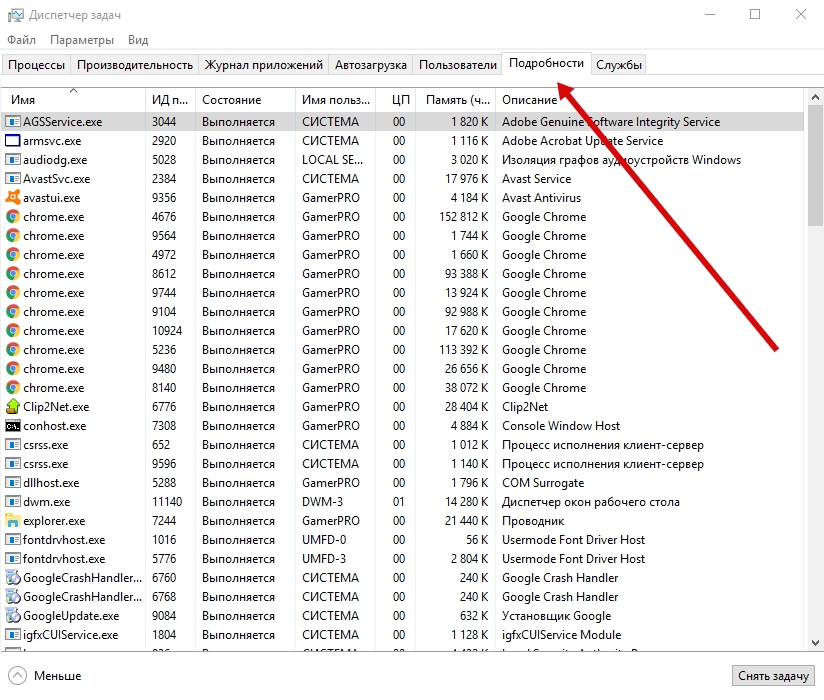Open the Журнал приложений tab
The width and height of the screenshot is (824, 700).
click(x=263, y=65)
